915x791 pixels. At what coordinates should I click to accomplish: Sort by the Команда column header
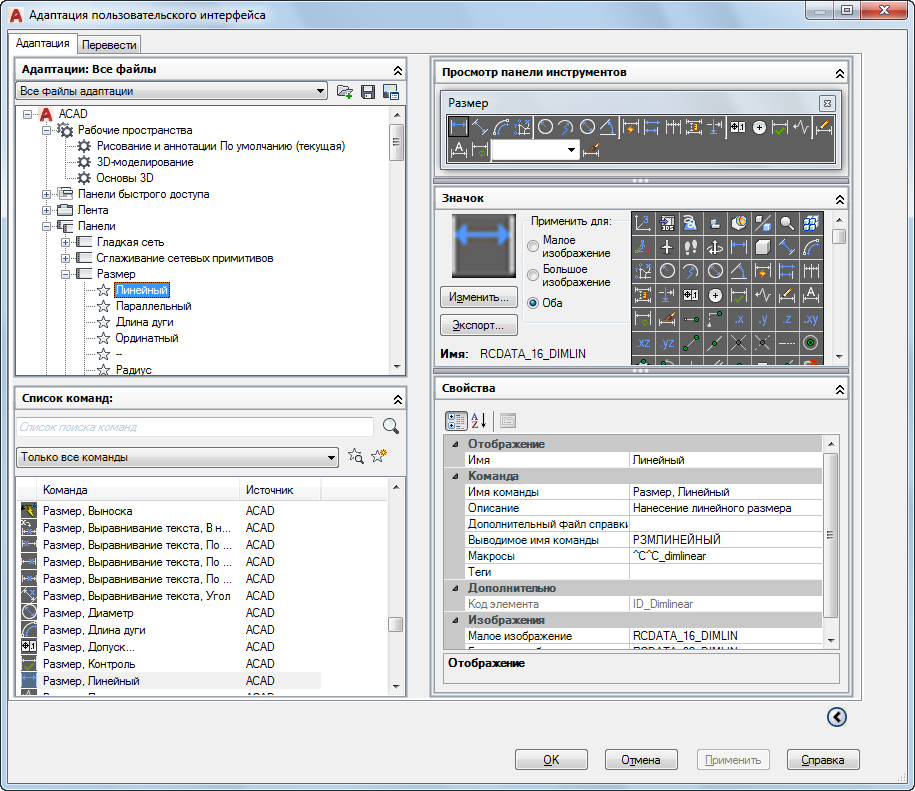point(138,490)
